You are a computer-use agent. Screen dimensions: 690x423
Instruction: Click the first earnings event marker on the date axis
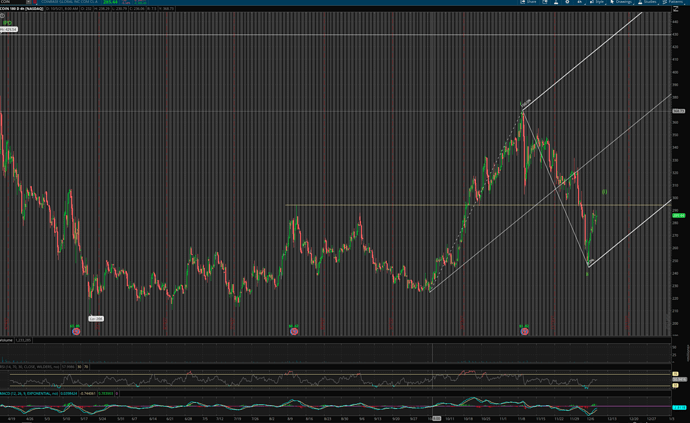pos(76,331)
